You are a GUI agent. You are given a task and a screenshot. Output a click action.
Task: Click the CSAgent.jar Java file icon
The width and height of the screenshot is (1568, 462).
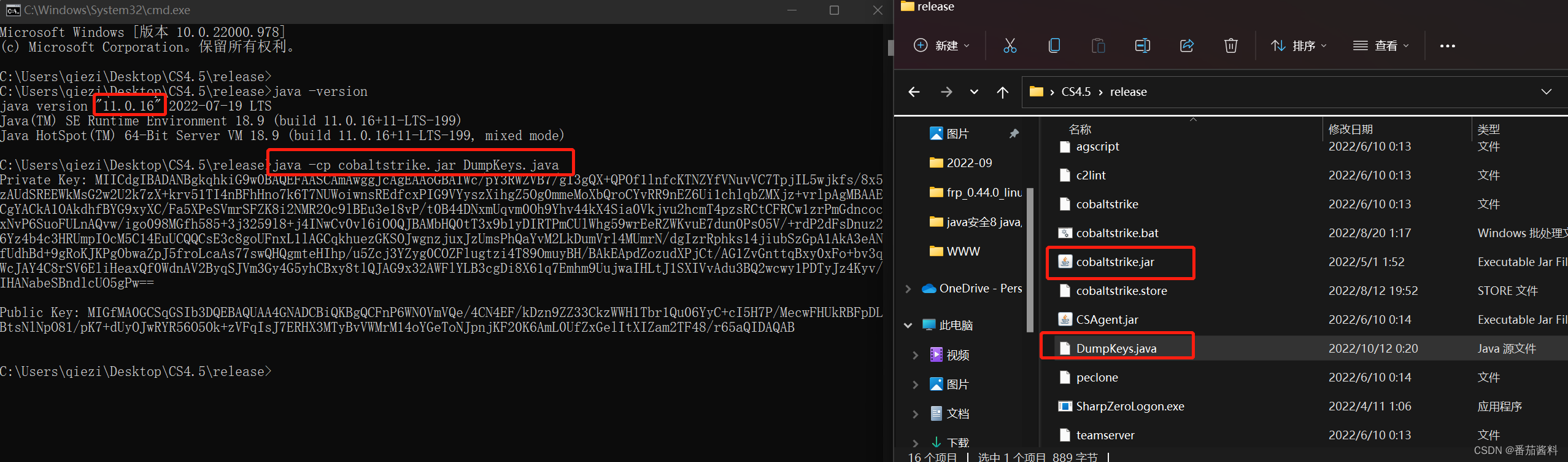pos(1065,319)
